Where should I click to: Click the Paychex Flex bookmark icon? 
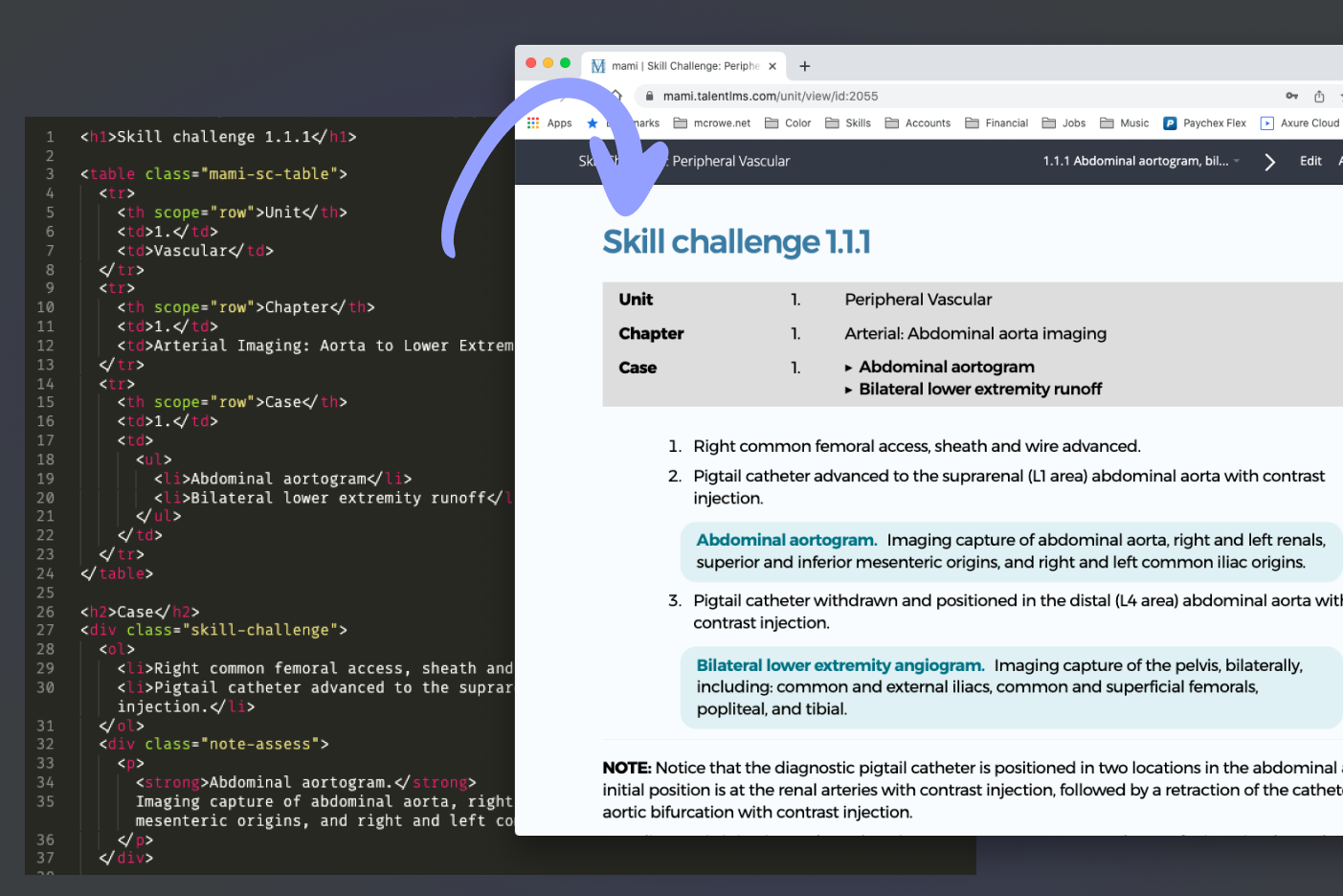(x=1170, y=123)
